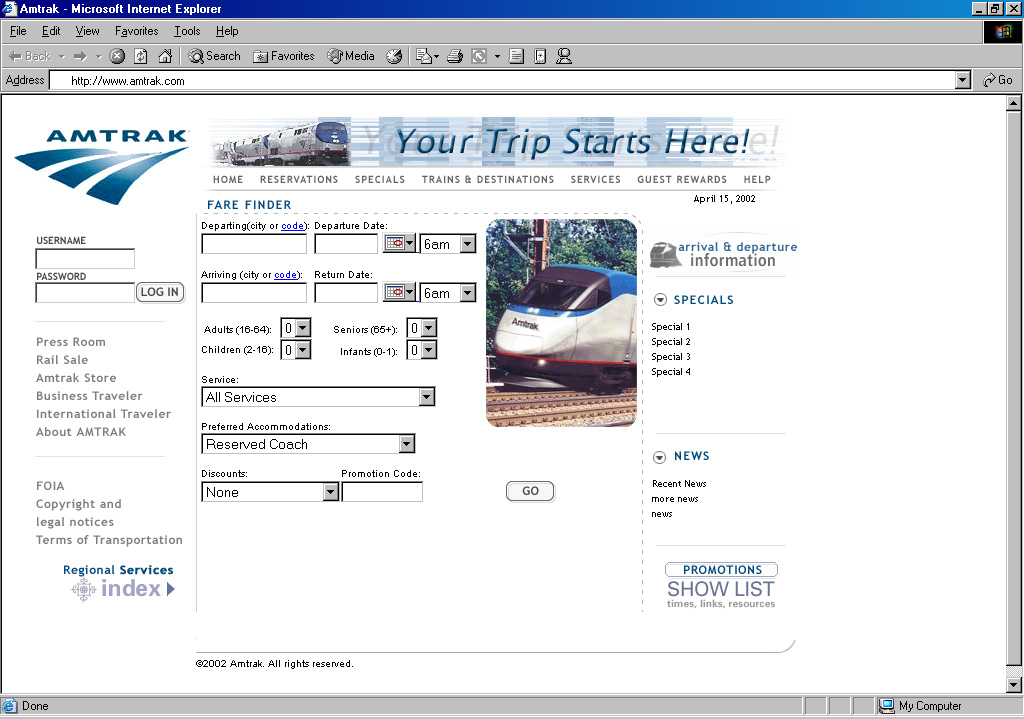Go to TRAINS & DESTINATIONS in site navigation
The height and width of the screenshot is (719, 1024).
click(x=488, y=180)
